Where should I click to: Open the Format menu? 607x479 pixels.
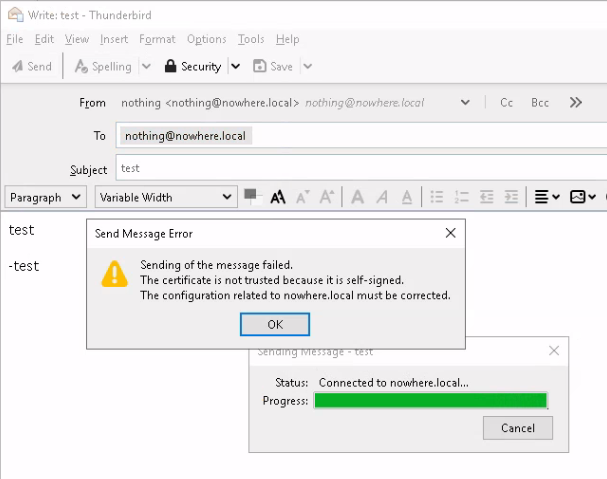pos(157,39)
